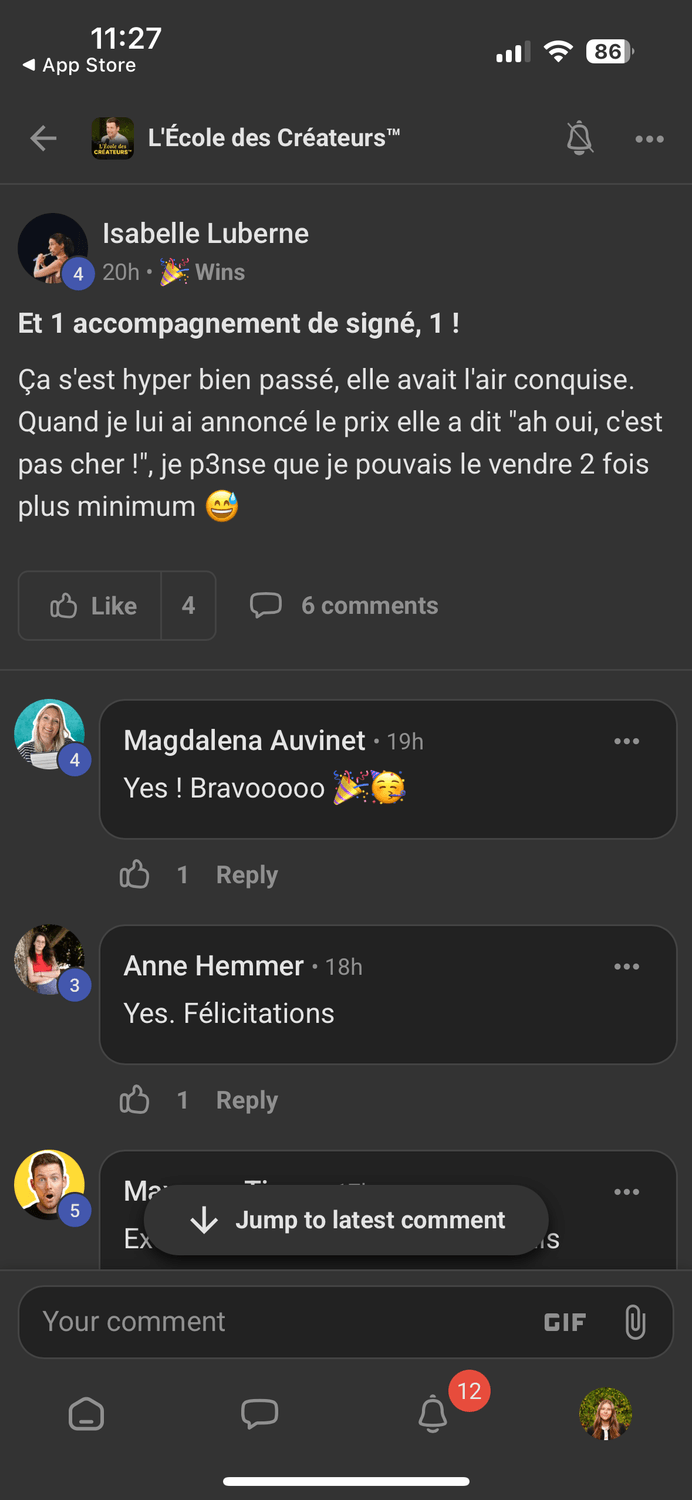Like Magdalena Auvinet's comment
Viewport: 692px width, 1500px height.
pos(135,876)
